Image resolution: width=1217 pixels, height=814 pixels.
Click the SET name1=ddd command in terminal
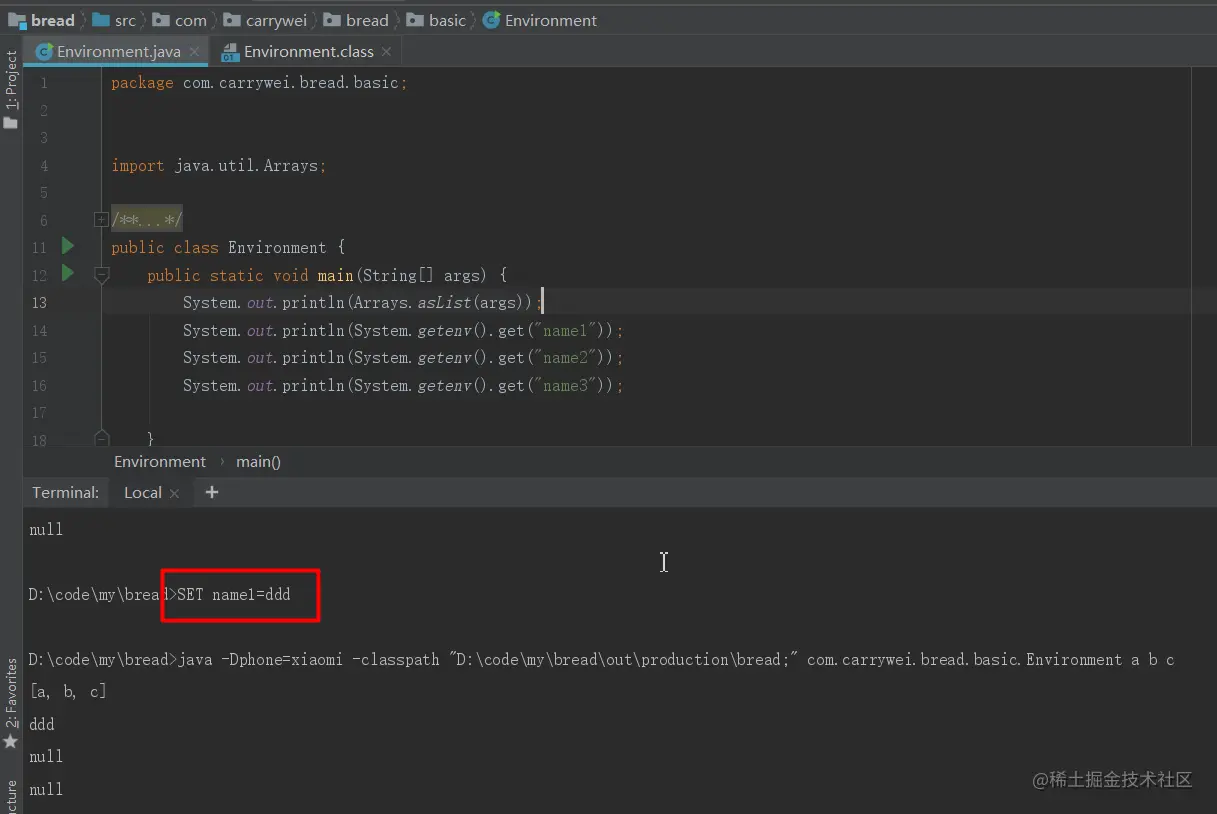pyautogui.click(x=233, y=594)
